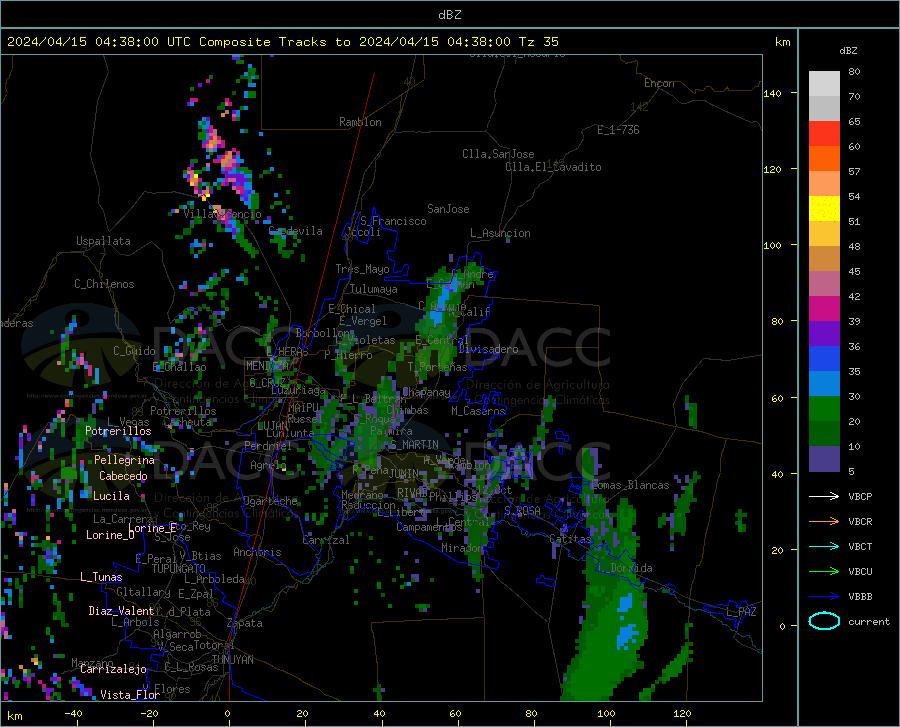Click the Lucila label on map
The image size is (900, 727).
(x=111, y=496)
